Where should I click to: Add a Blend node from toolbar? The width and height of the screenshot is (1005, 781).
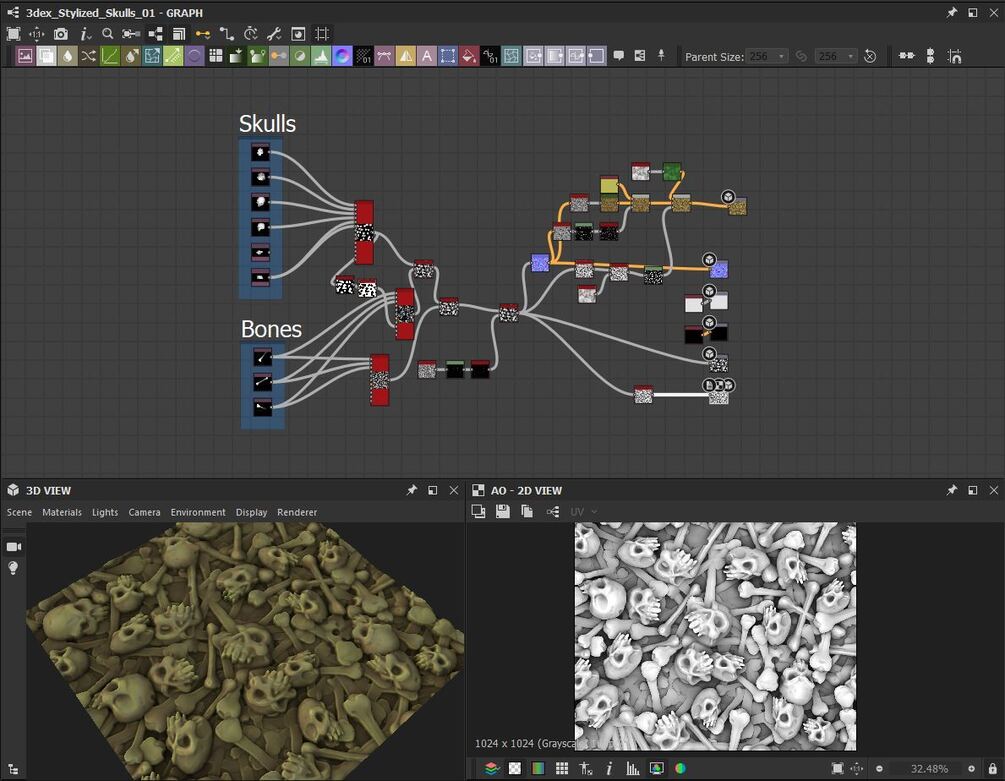click(46, 56)
